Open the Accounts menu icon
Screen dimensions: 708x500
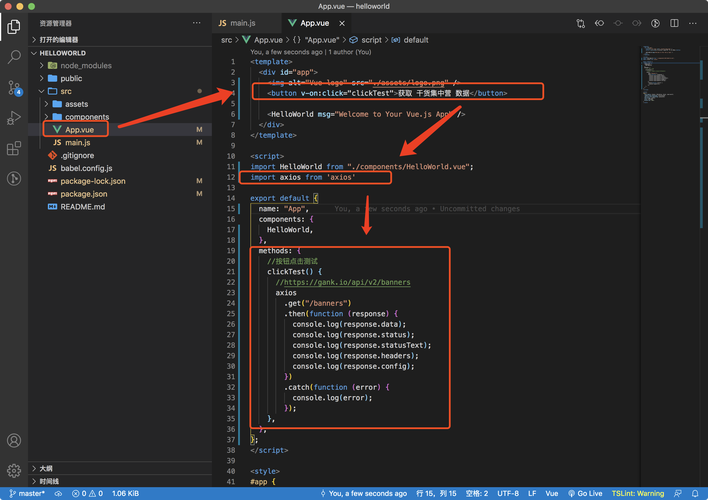pos(14,440)
